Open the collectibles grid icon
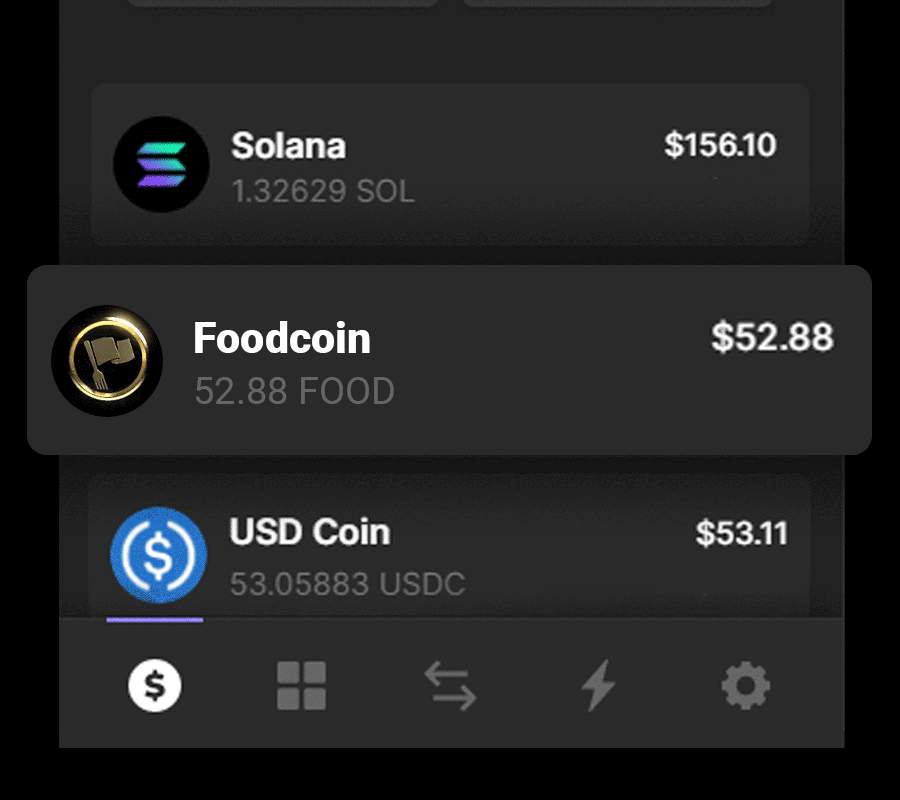Screen dimensions: 900x800 [301, 685]
